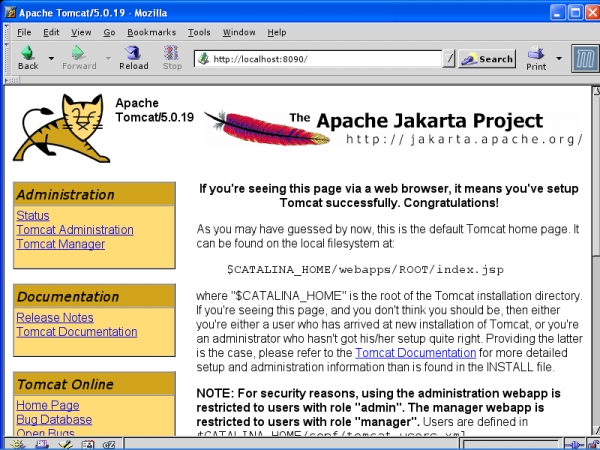The image size is (600, 450).
Task: Expand the collapsed personal toolbar grippy
Action: (11, 80)
